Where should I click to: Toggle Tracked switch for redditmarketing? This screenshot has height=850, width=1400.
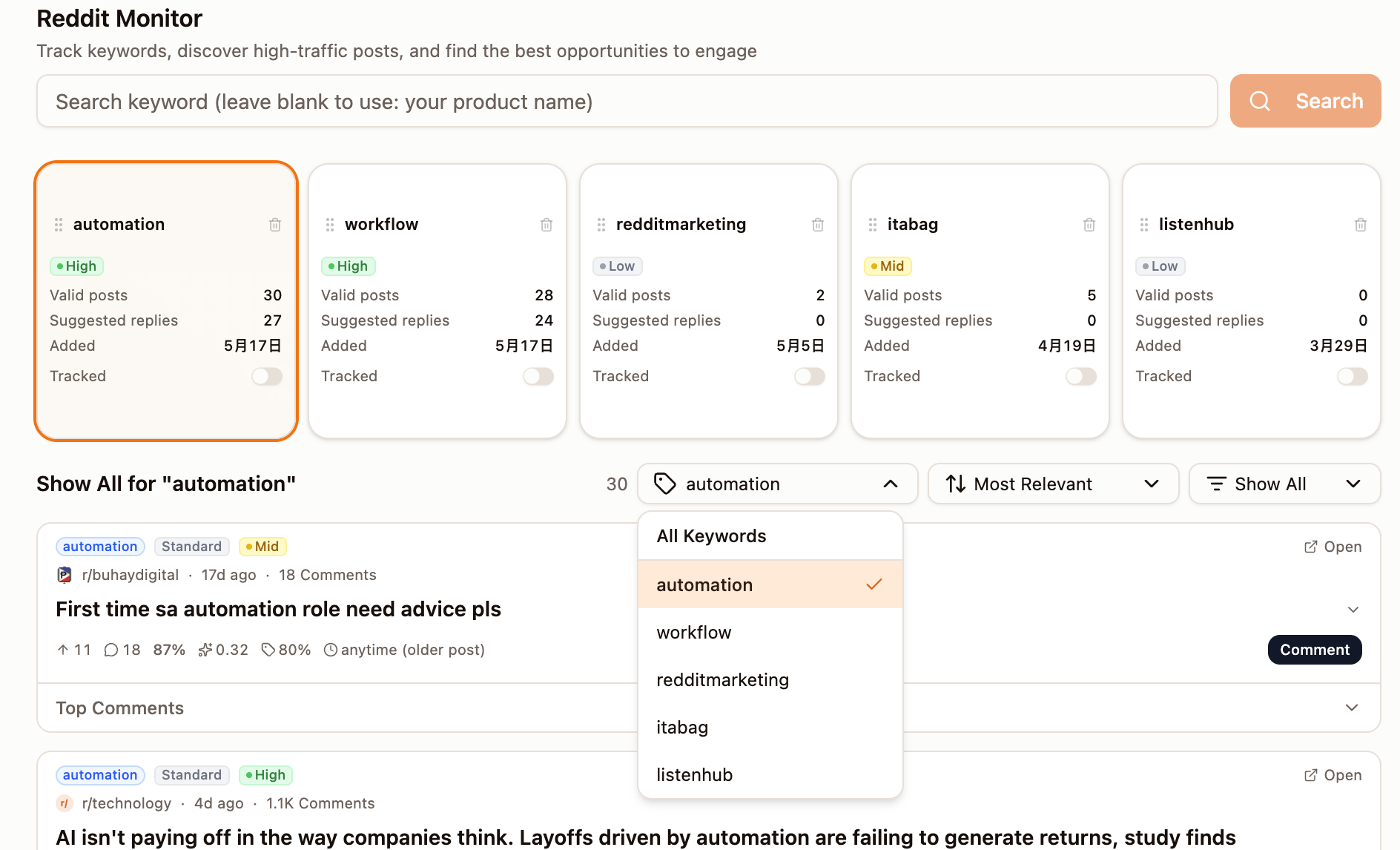pyautogui.click(x=810, y=376)
